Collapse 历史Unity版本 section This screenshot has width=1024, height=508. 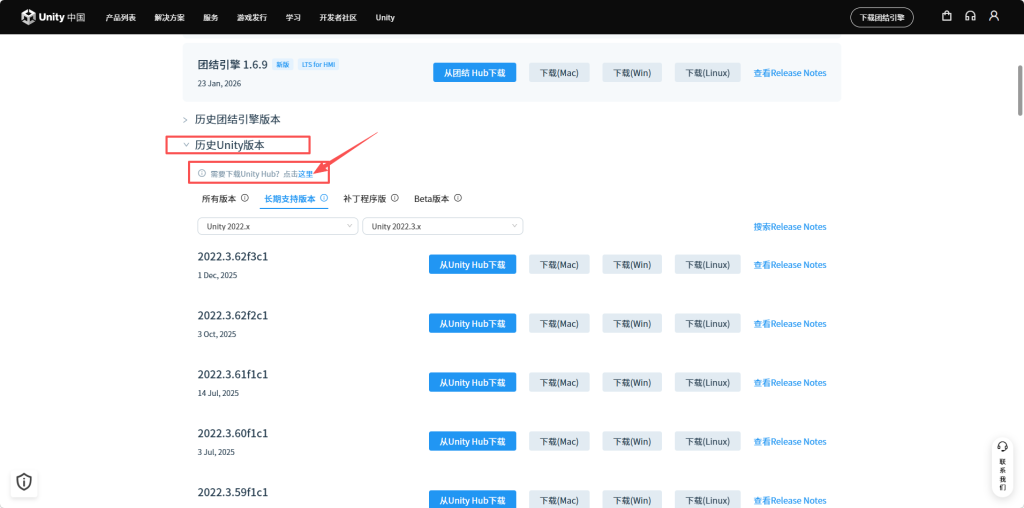[x=224, y=145]
